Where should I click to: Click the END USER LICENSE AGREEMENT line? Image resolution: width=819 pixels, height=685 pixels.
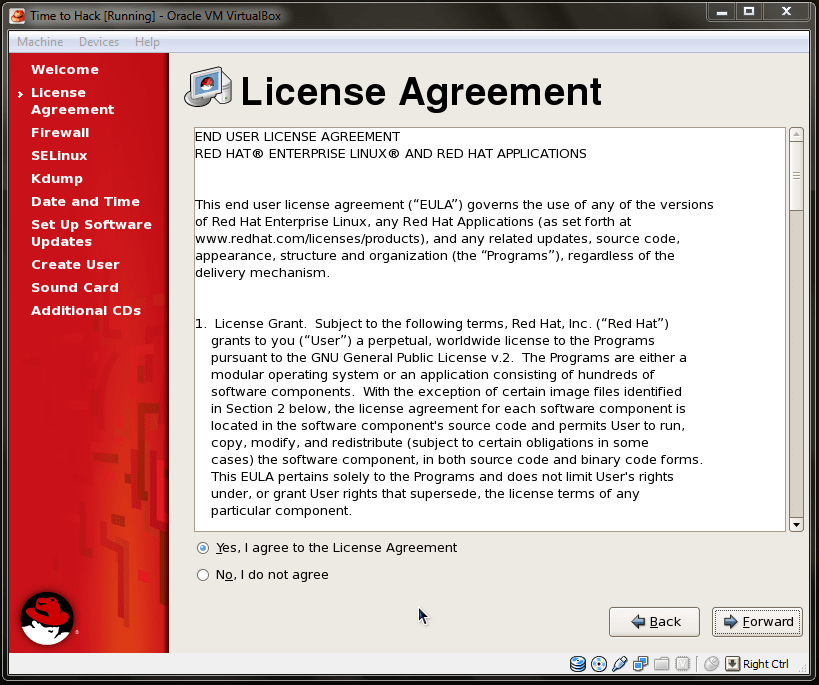click(x=297, y=137)
